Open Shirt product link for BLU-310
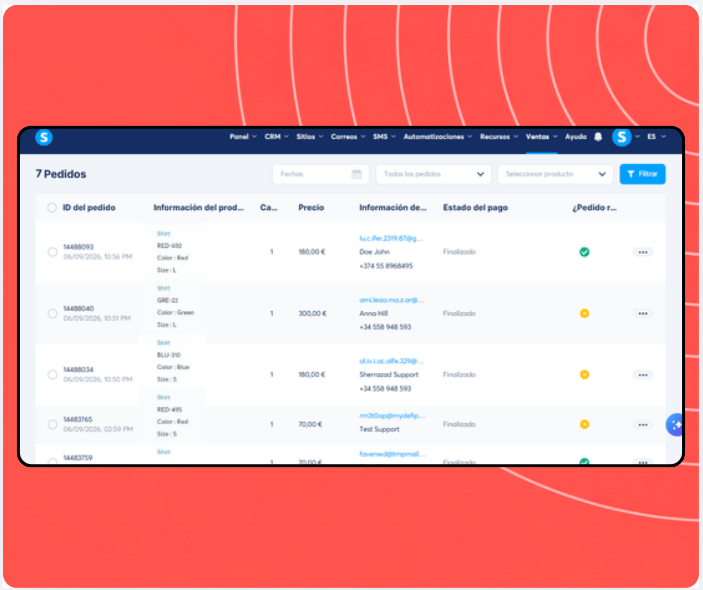 (x=163, y=343)
